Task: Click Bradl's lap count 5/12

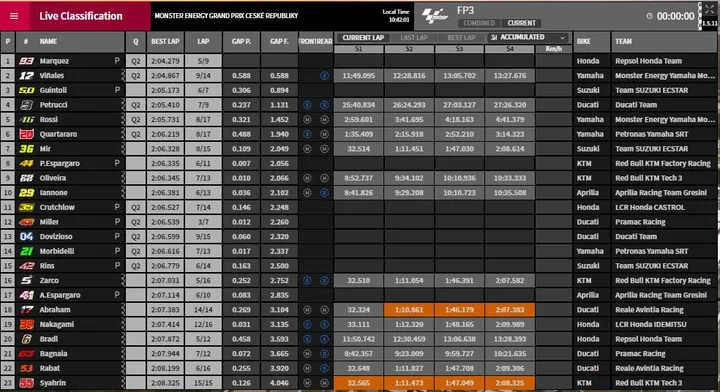Action: tap(203, 339)
